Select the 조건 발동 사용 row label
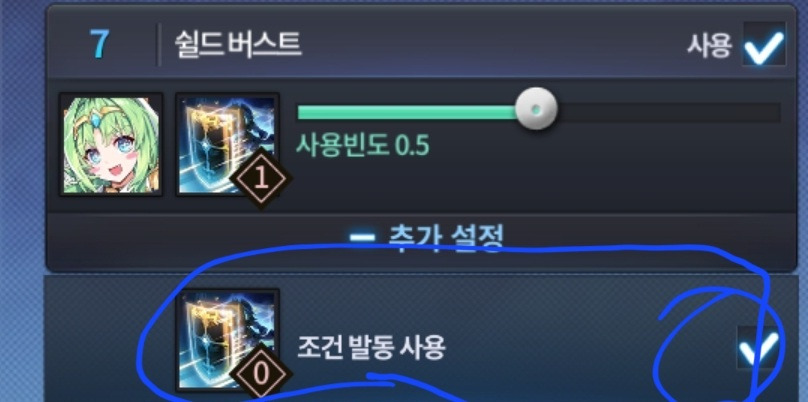 coord(372,347)
